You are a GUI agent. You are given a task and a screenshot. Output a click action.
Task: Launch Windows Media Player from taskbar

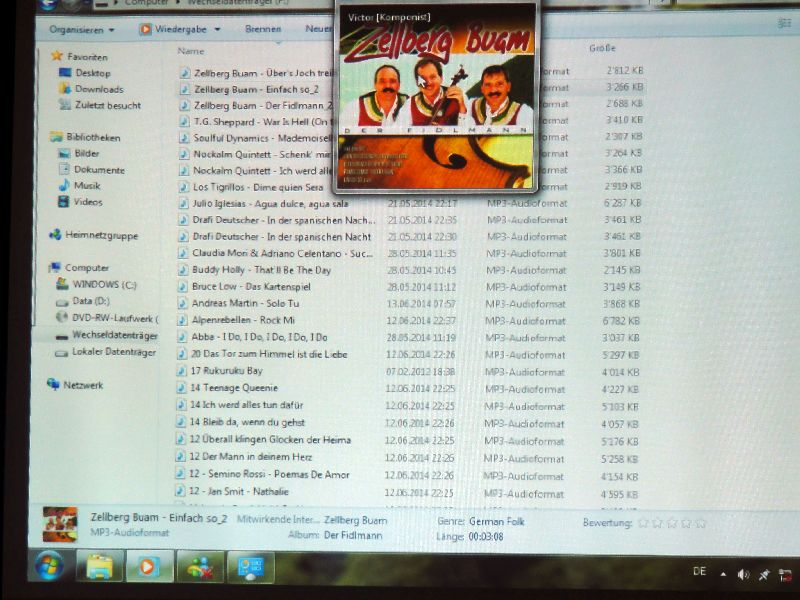(x=149, y=566)
